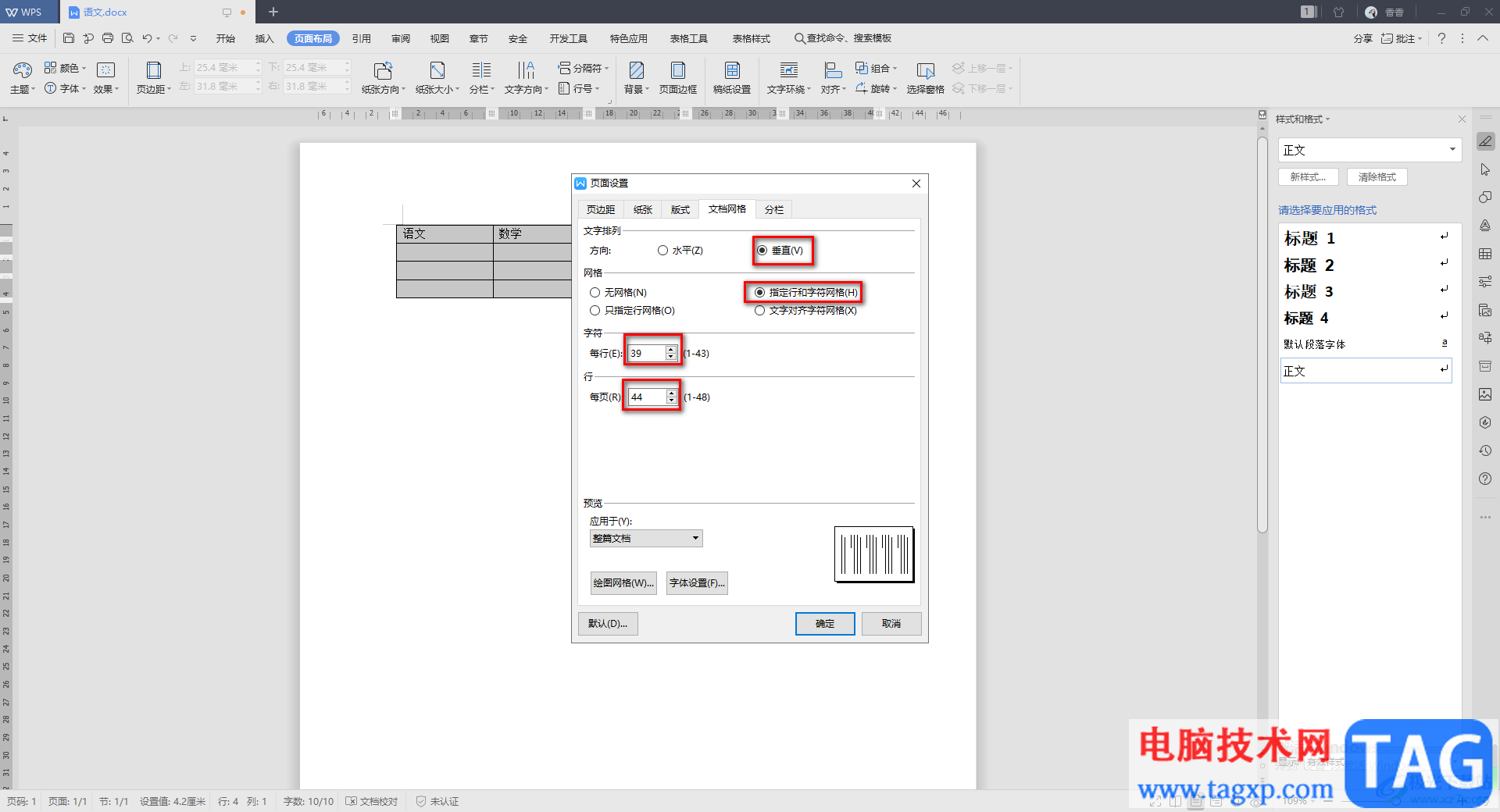The height and width of the screenshot is (812, 1500).
Task: Click Drawing Grid (绘图网格) button
Action: click(x=623, y=583)
